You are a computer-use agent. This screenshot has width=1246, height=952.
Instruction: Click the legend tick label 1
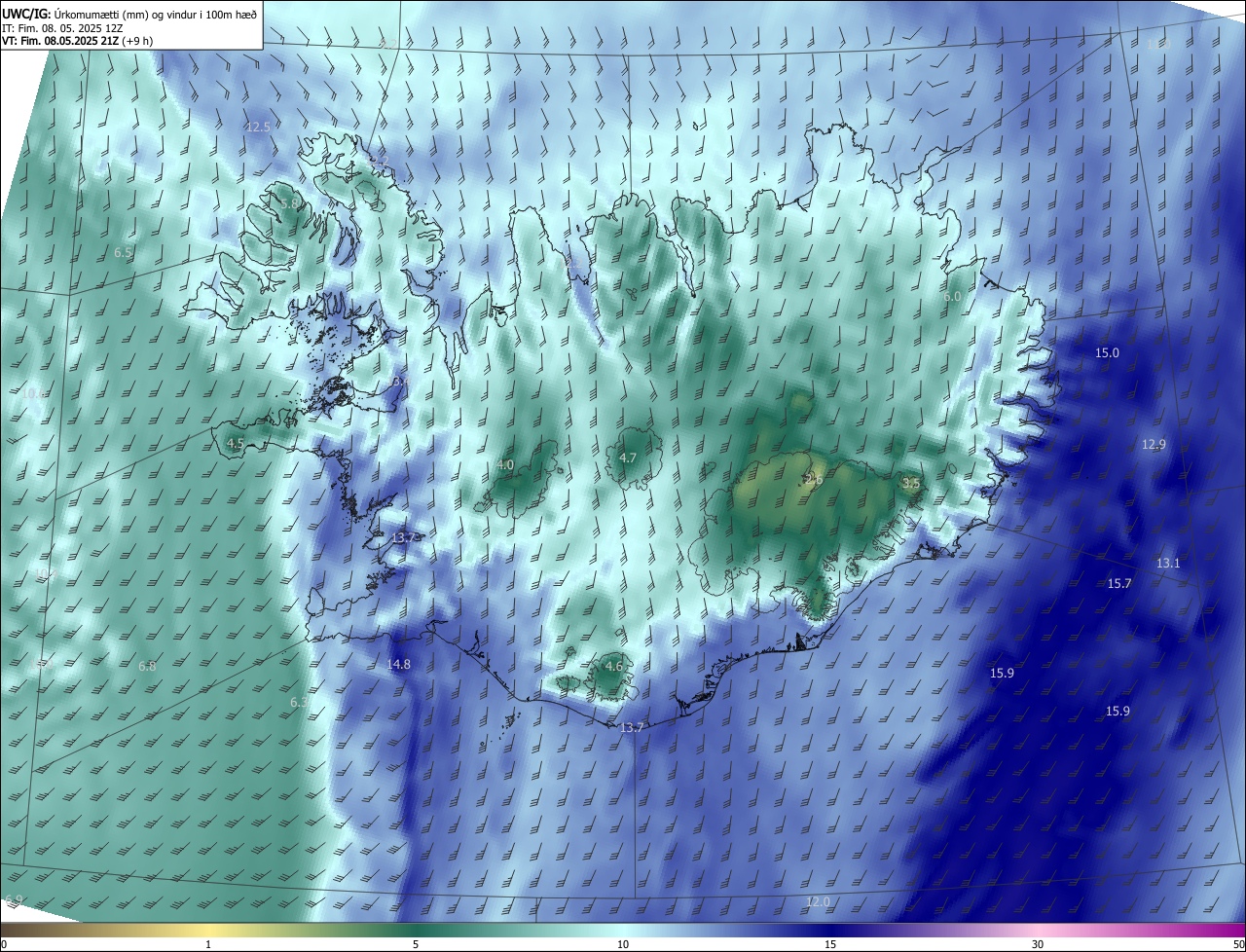click(x=208, y=944)
